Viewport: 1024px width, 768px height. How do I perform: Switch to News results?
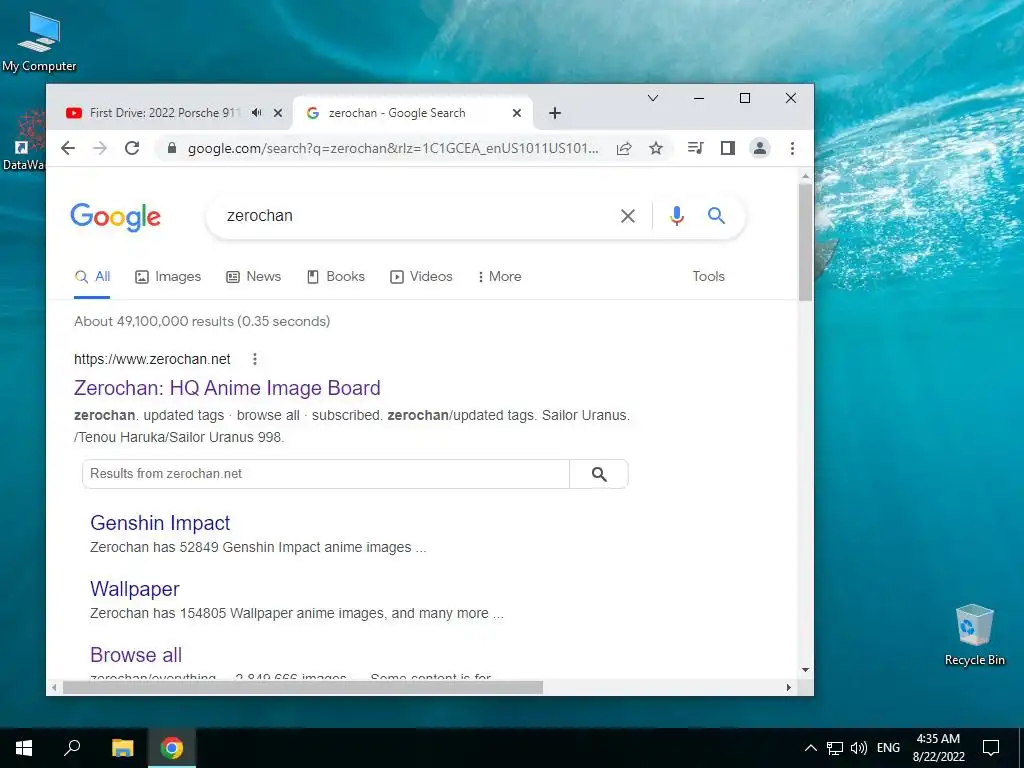(x=253, y=277)
